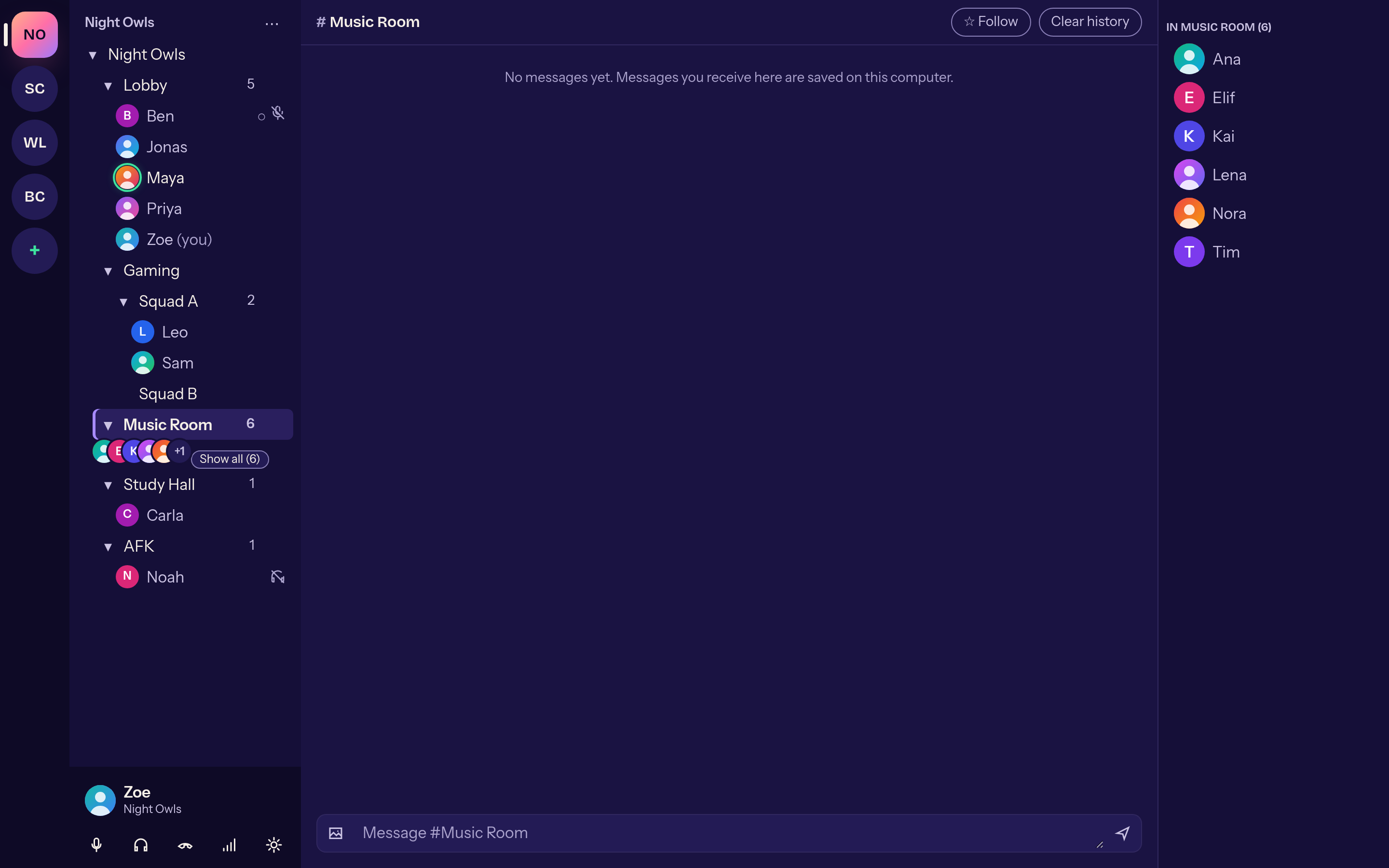Send message with paper plane icon
Viewport: 1389px width, 868px height.
[x=1122, y=833]
